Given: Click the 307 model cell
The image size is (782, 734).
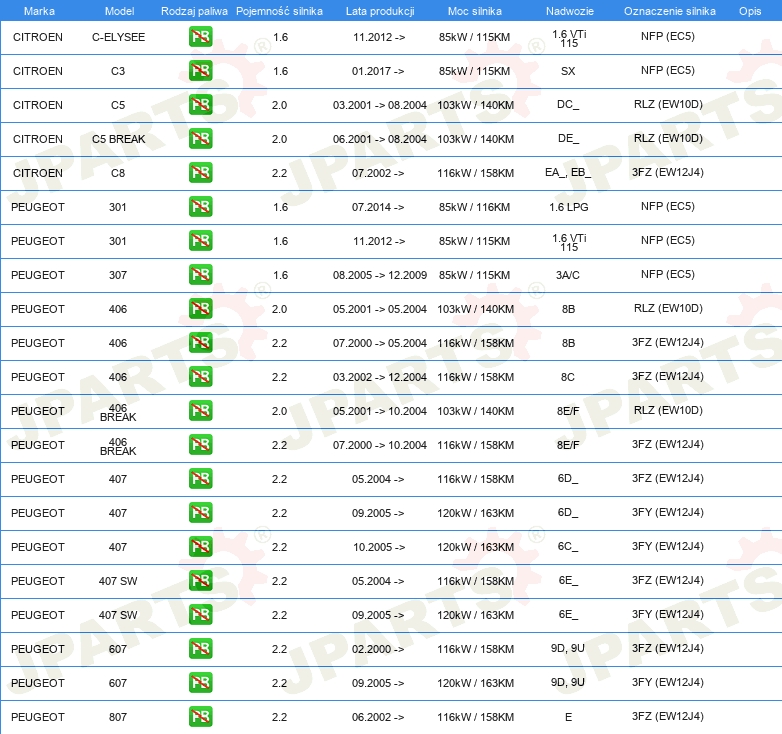Looking at the screenshot, I should [118, 275].
